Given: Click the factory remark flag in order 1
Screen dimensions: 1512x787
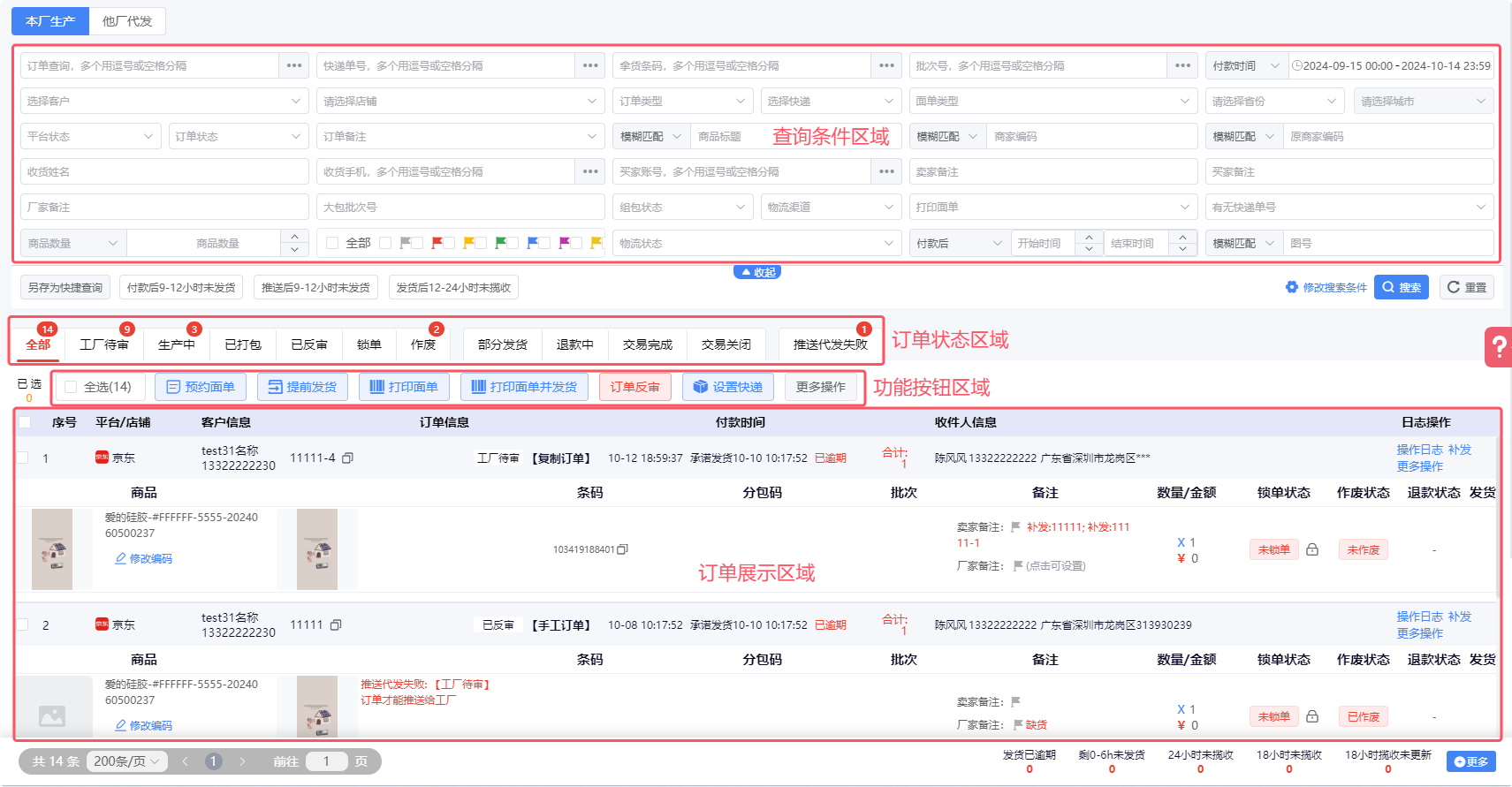Looking at the screenshot, I should (1018, 565).
